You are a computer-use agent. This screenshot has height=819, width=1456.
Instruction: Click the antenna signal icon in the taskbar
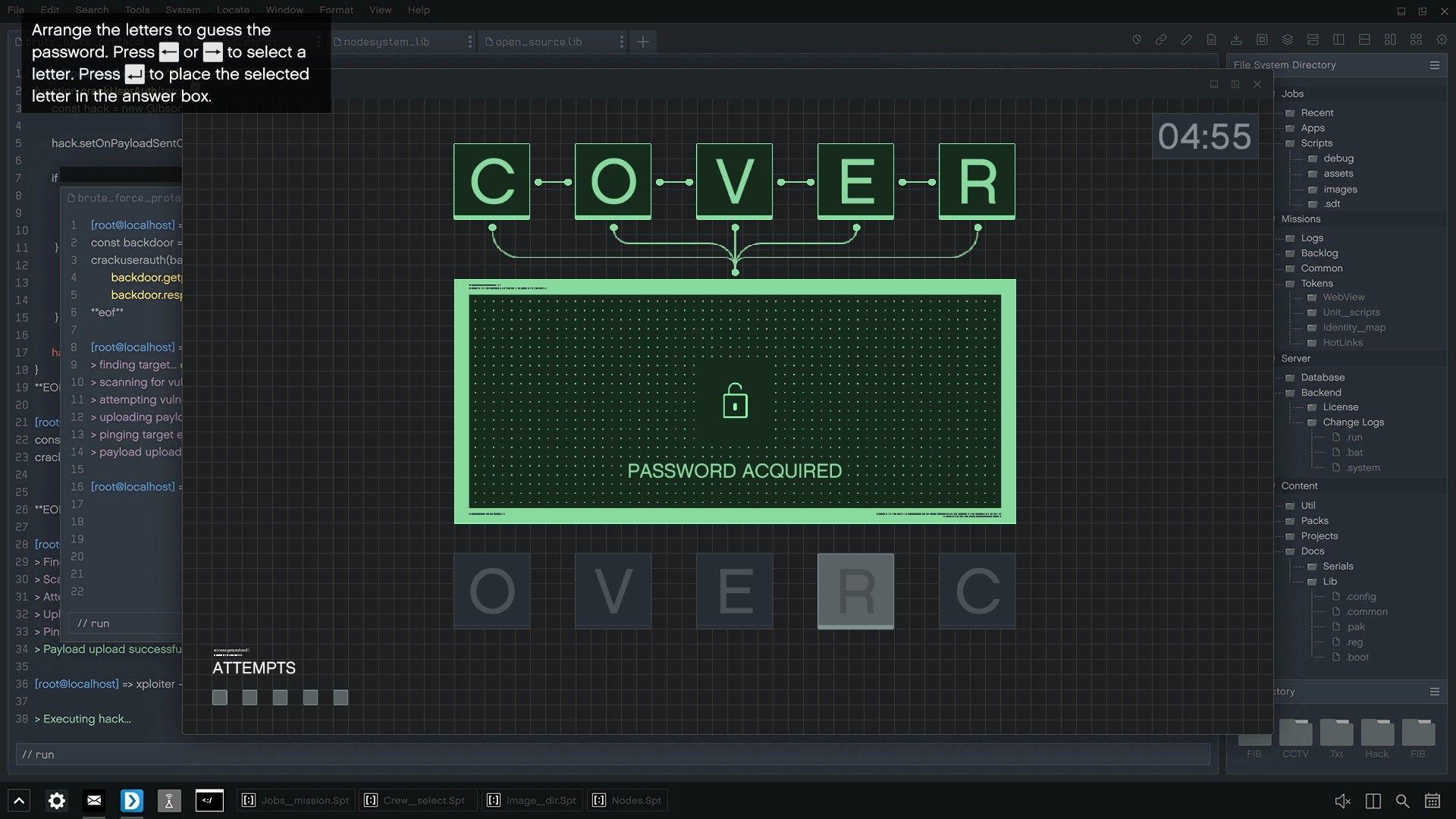(x=169, y=800)
